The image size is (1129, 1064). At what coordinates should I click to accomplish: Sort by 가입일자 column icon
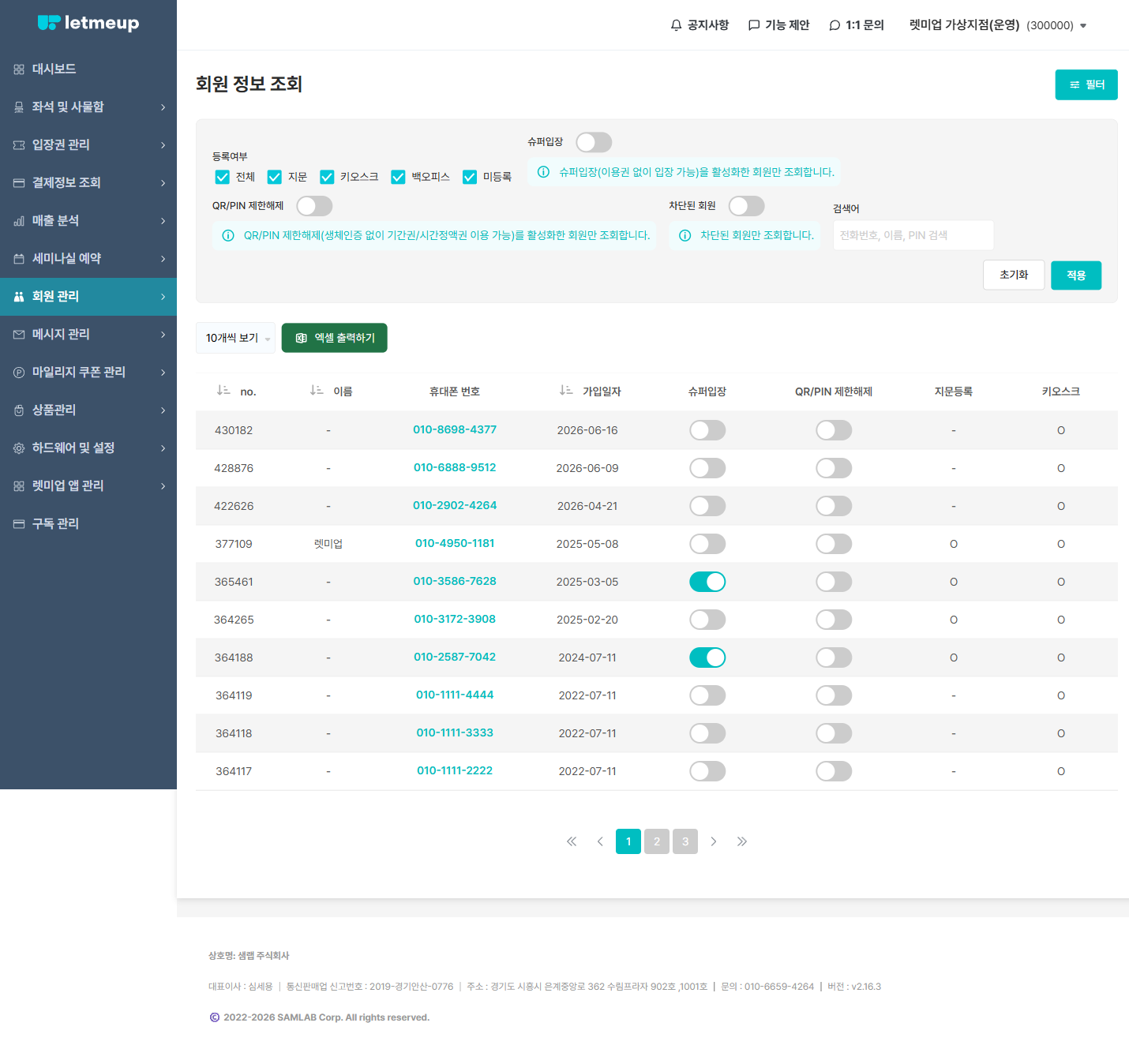(x=566, y=391)
